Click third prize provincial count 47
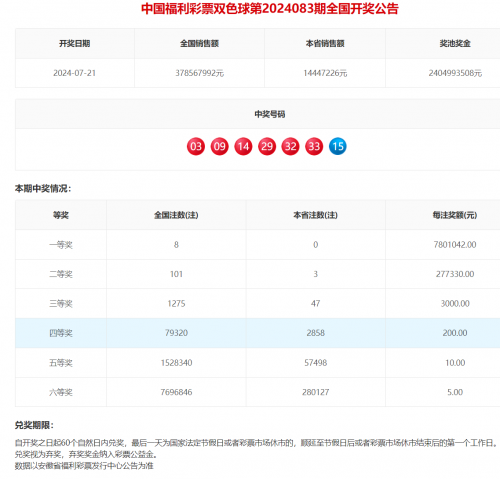500x479 pixels. click(x=315, y=304)
